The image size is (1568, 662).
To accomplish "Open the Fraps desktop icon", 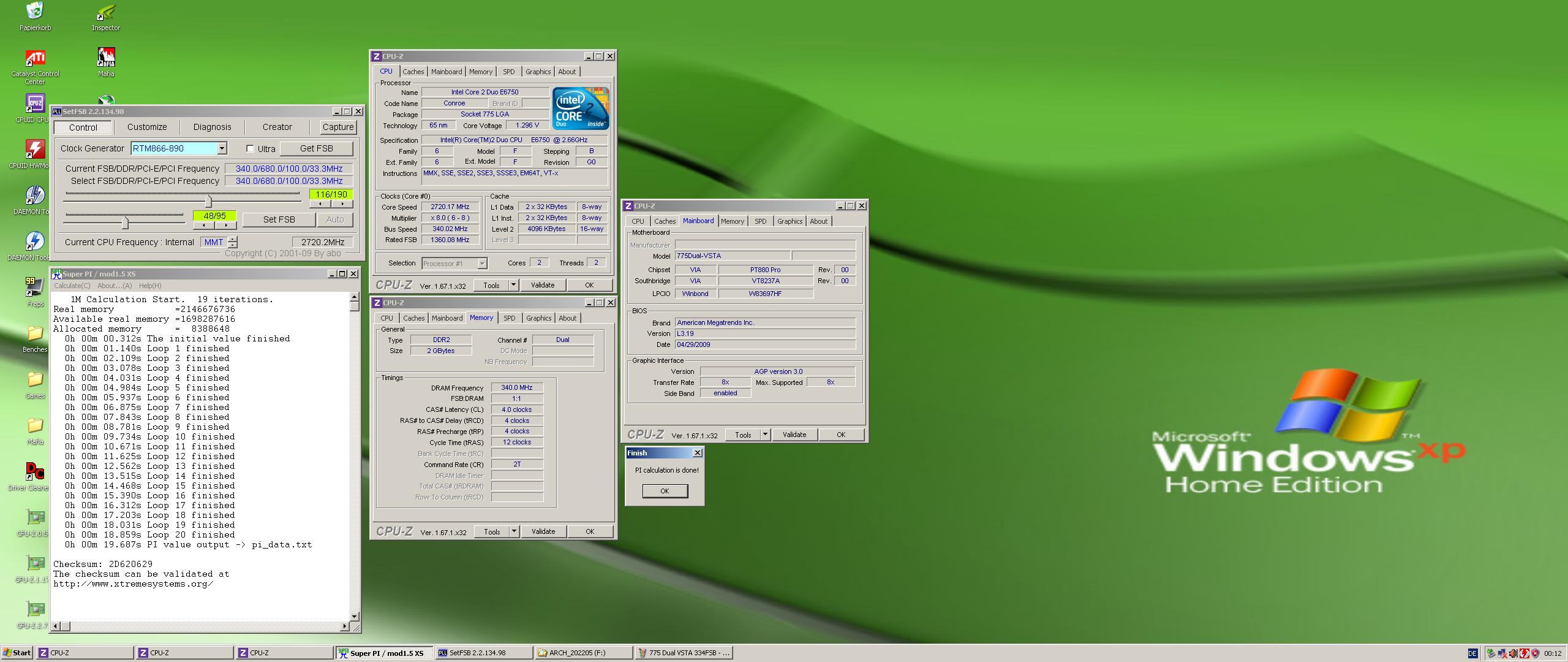I will 35,287.
